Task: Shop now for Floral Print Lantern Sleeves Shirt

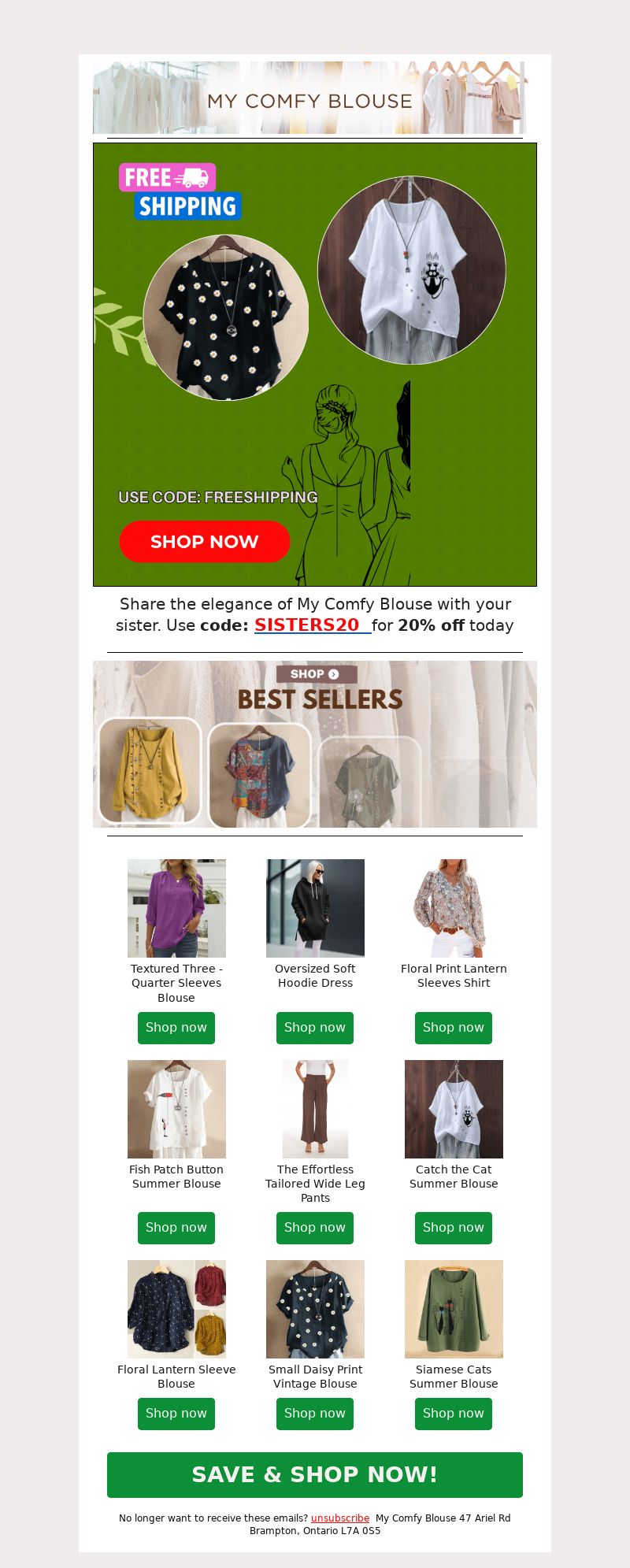Action: (x=454, y=1028)
